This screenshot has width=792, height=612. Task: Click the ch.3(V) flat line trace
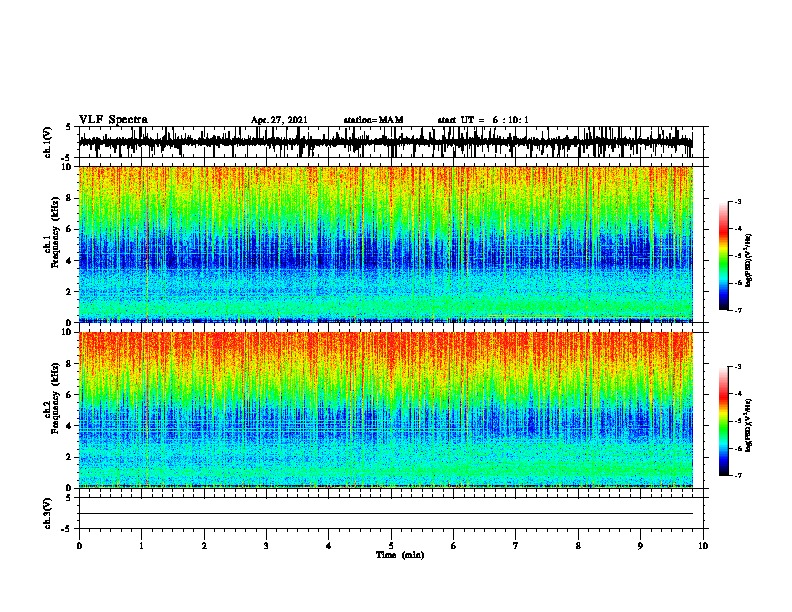coord(386,514)
